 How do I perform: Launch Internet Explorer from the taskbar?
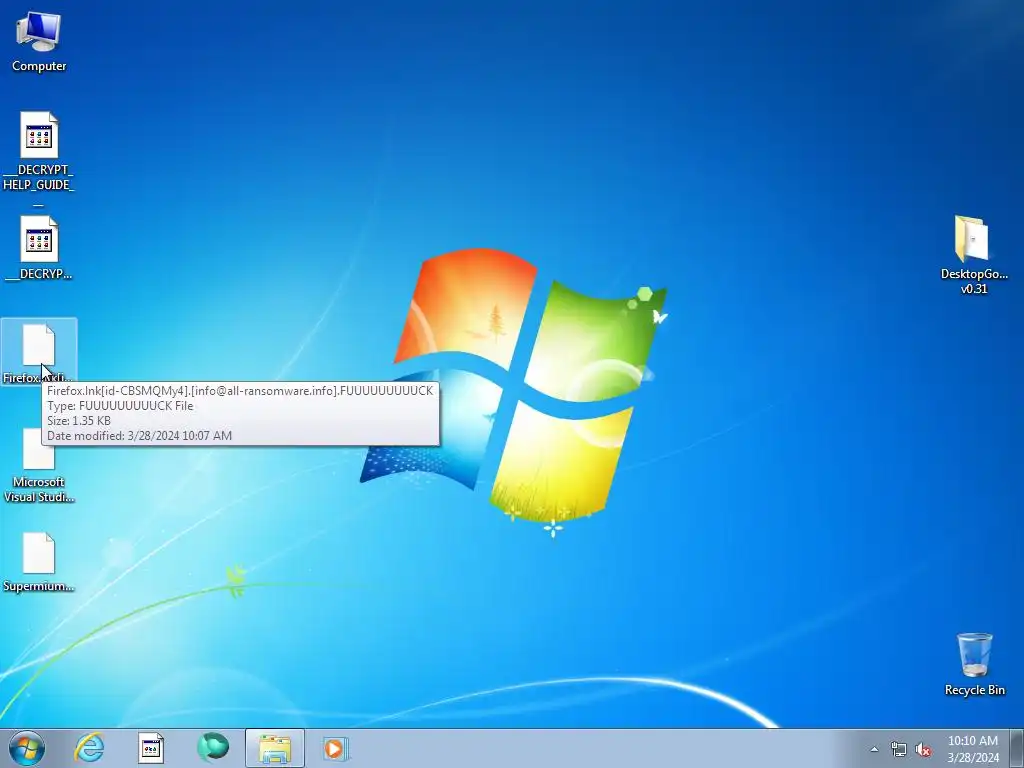click(x=89, y=748)
